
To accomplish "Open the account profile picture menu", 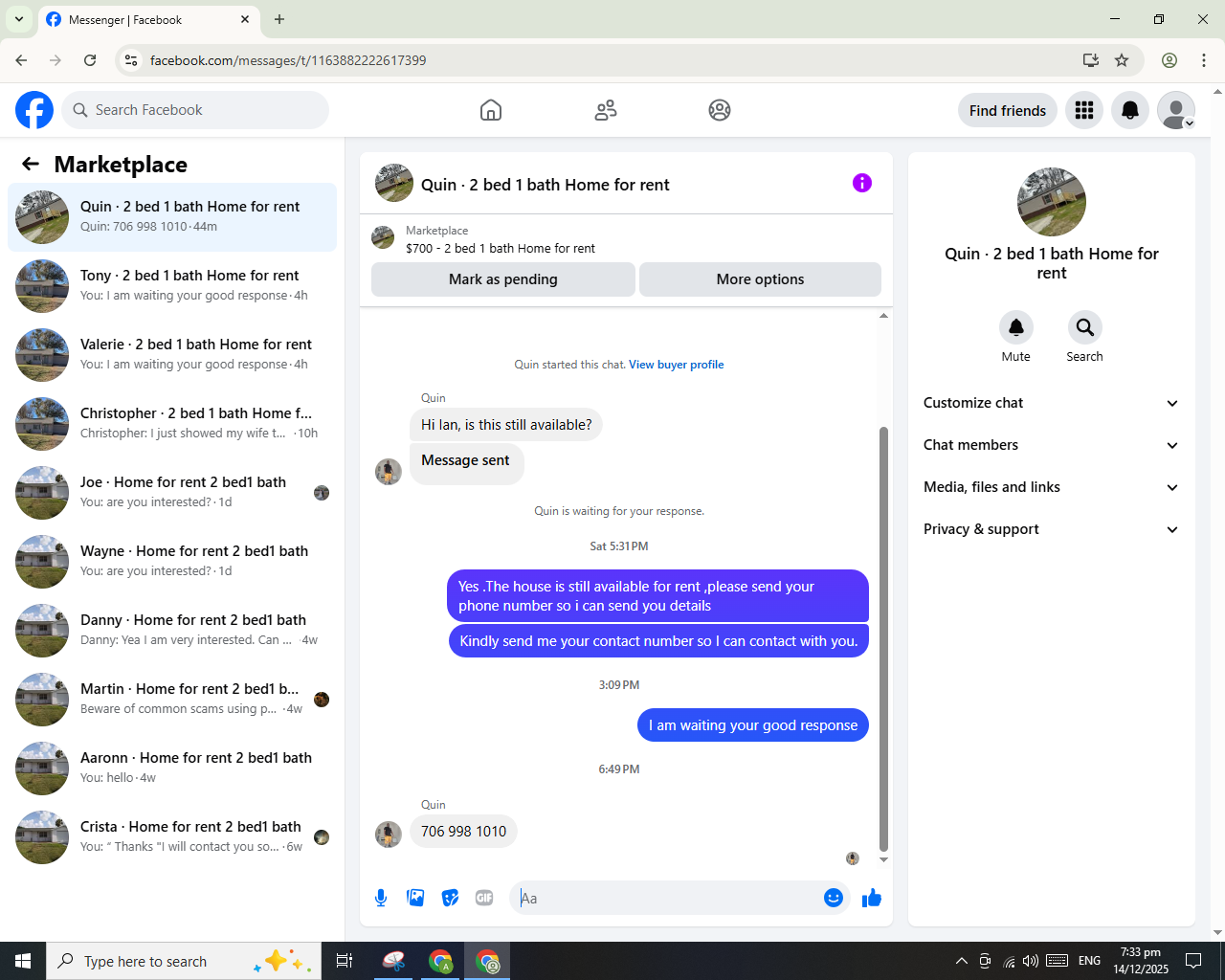I will [x=1176, y=110].
